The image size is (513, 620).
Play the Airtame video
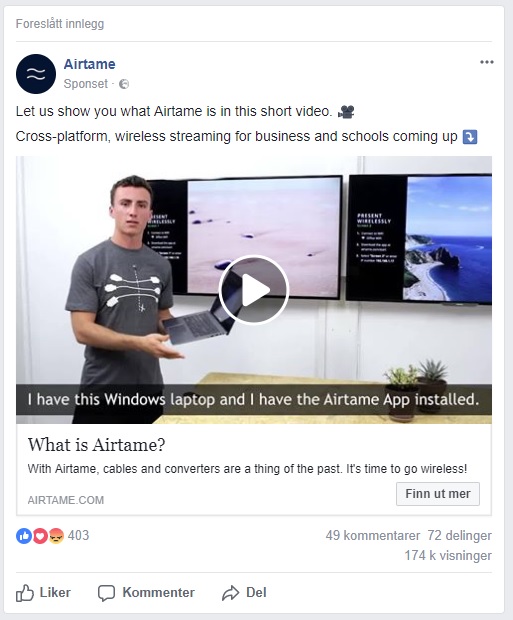point(254,290)
